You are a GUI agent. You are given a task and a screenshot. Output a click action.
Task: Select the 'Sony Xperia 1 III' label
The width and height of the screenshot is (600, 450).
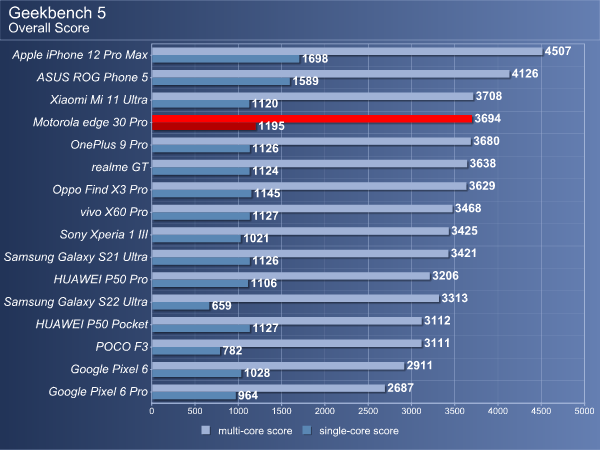pos(104,235)
